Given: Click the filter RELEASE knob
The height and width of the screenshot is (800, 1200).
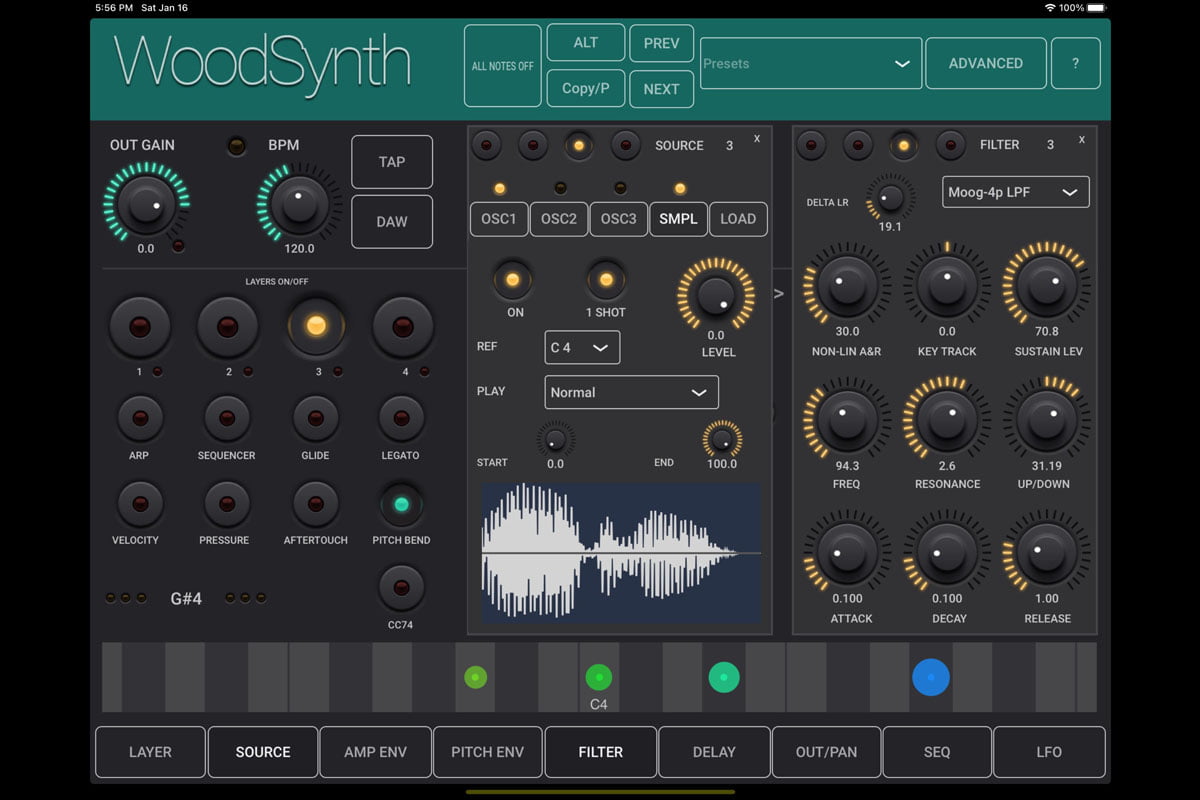Looking at the screenshot, I should [x=1046, y=552].
